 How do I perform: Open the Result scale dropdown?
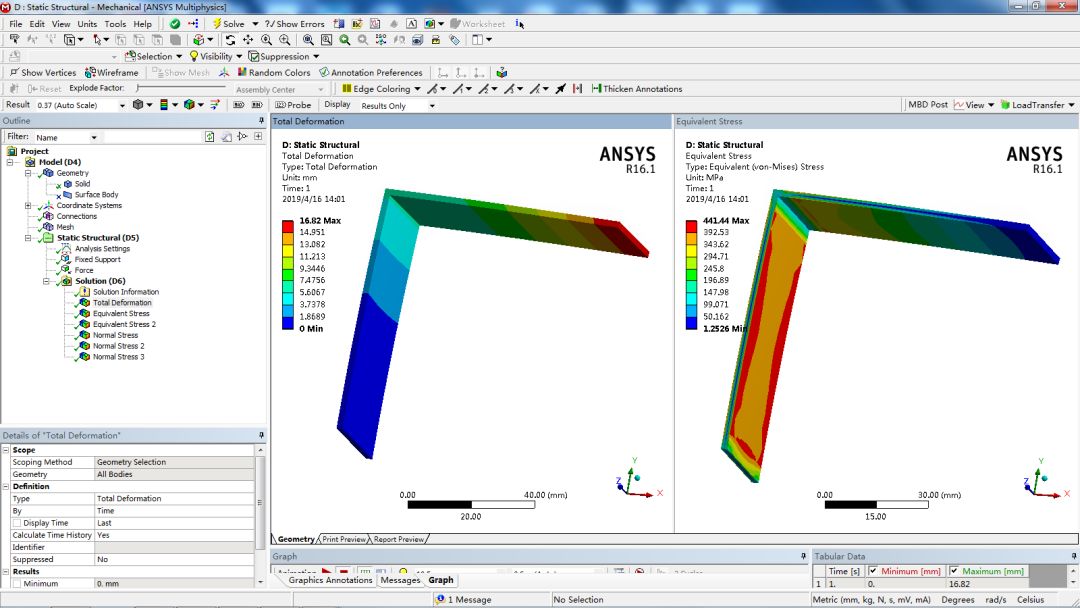coord(122,105)
